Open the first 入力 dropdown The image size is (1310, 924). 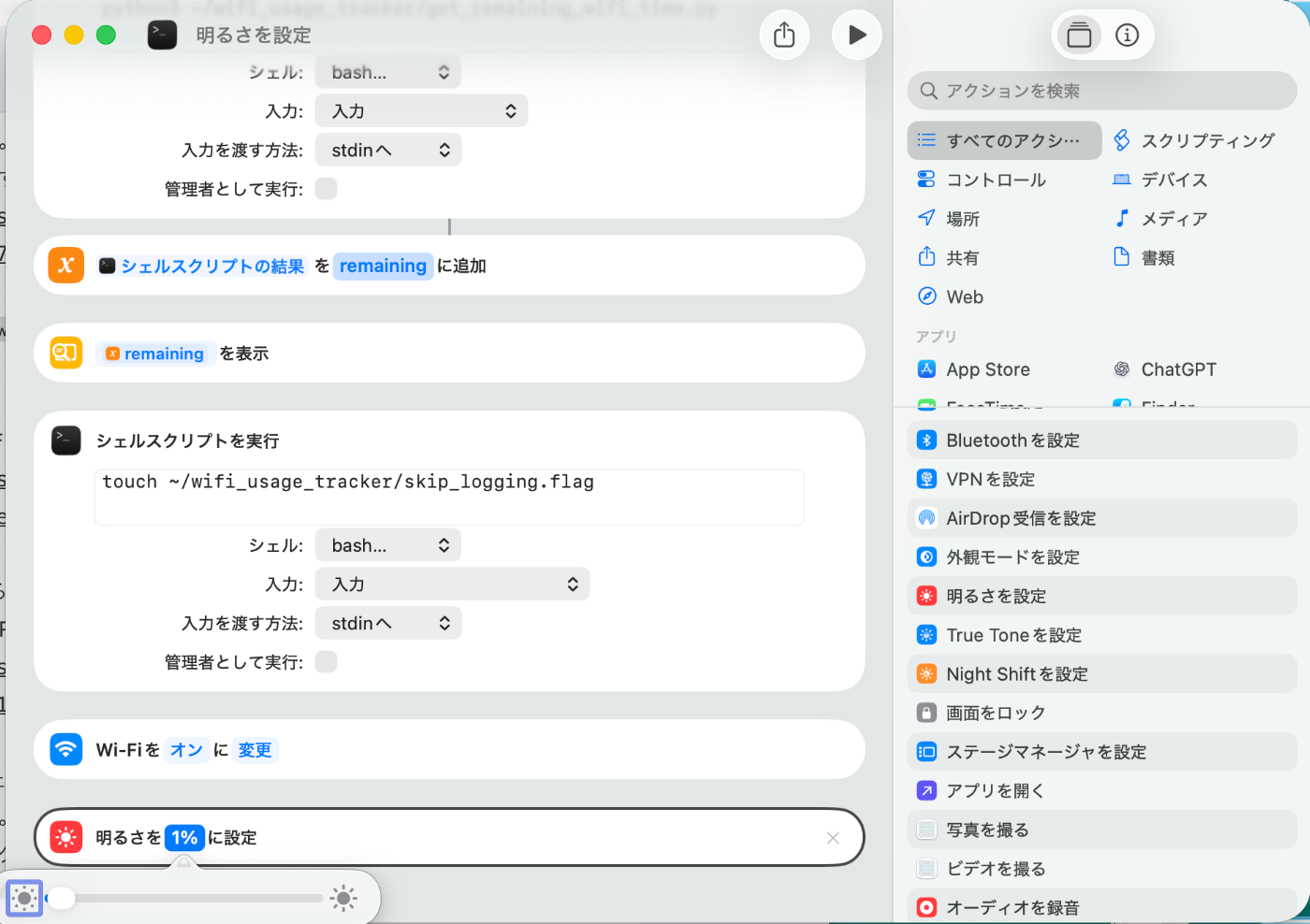421,111
